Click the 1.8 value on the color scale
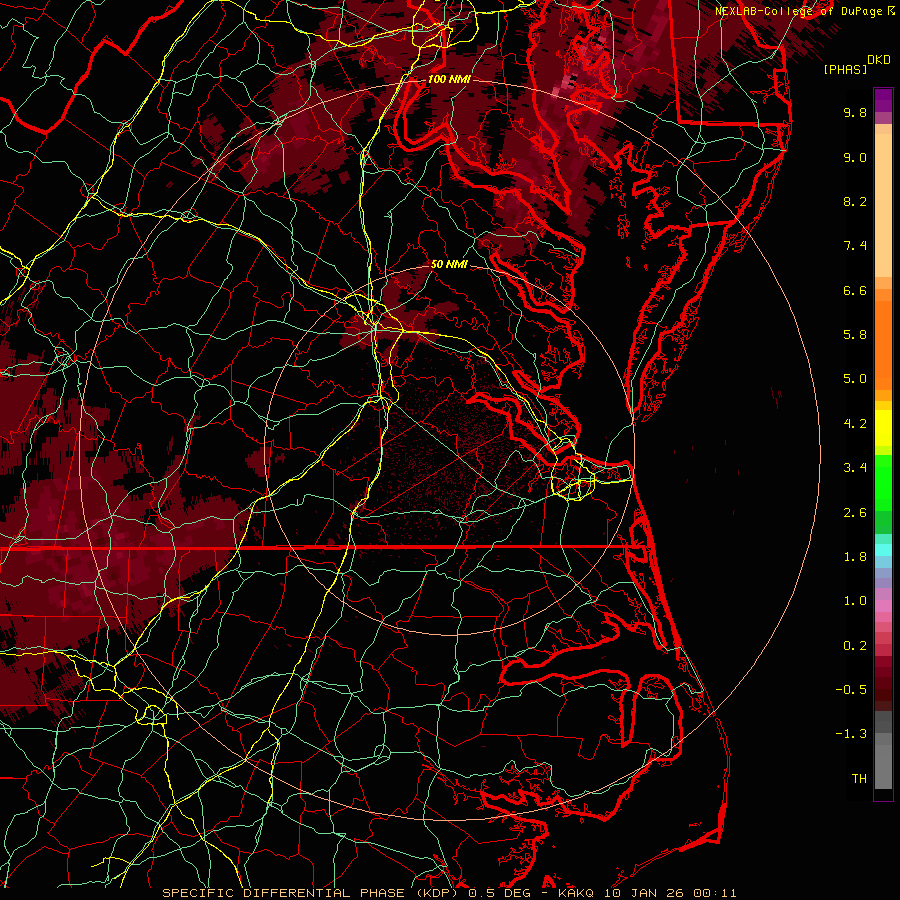This screenshot has height=900, width=900. (x=855, y=557)
